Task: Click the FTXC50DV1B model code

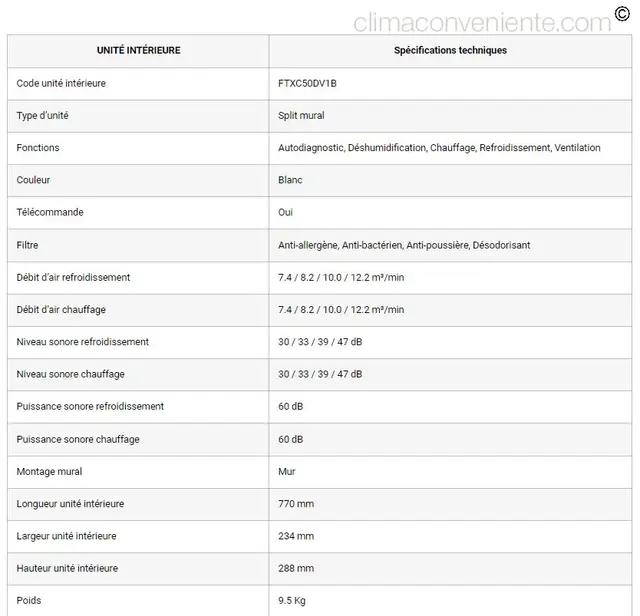Action: tap(307, 83)
